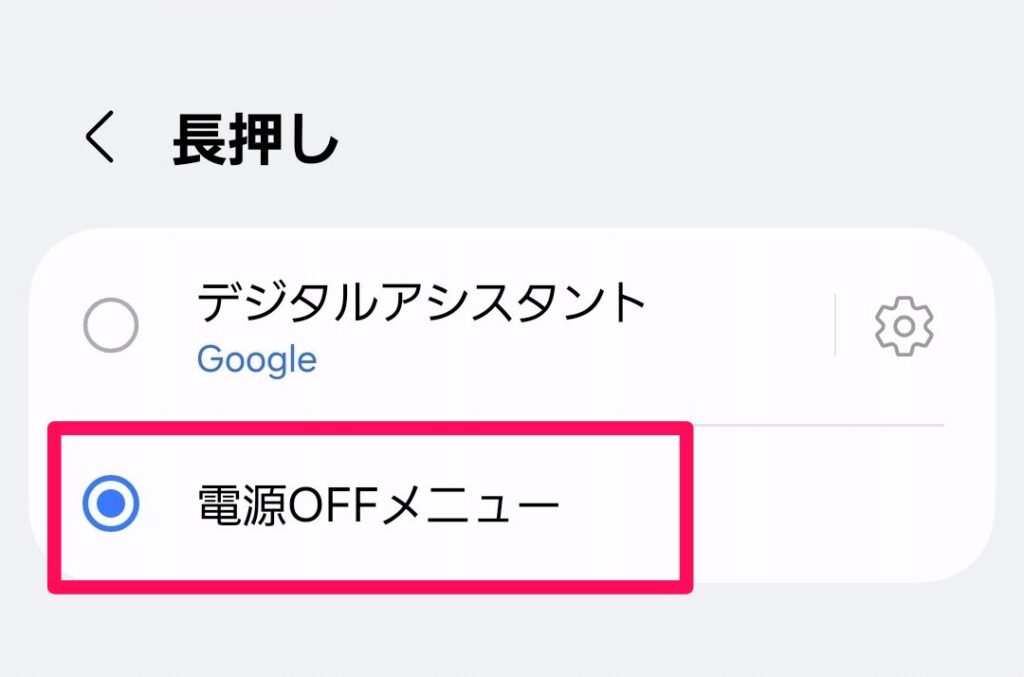The height and width of the screenshot is (677, 1024).
Task: Click the blue Google subtitle text
Action: [257, 360]
